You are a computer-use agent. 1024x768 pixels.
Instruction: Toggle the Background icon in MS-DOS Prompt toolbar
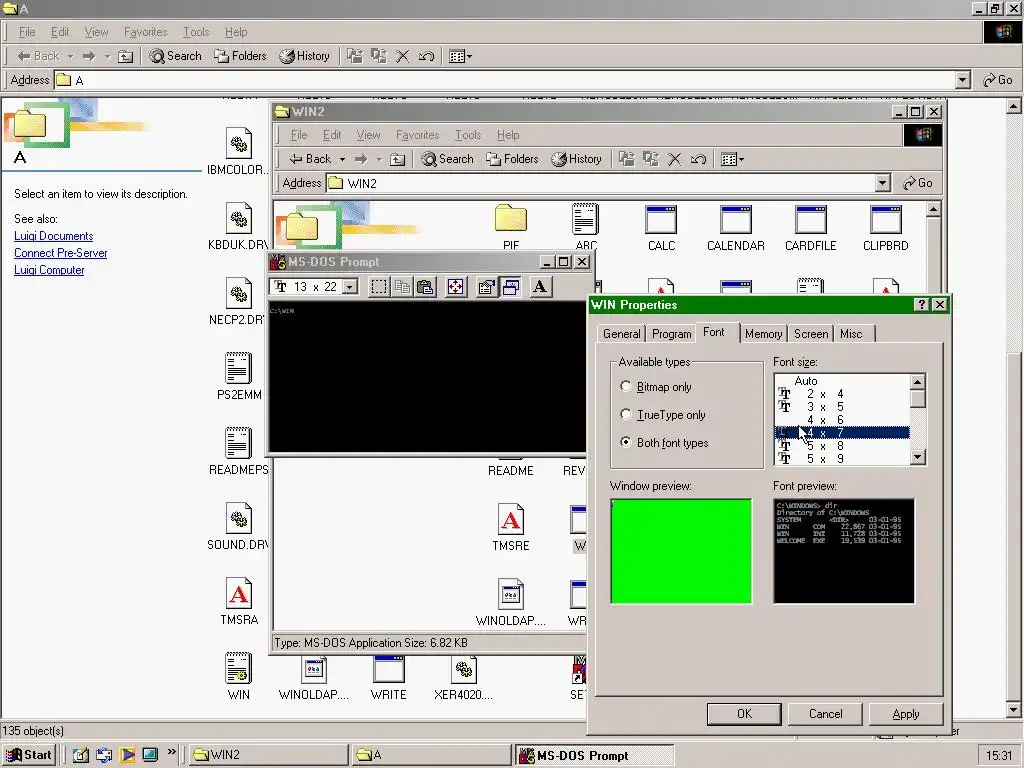[x=511, y=287]
